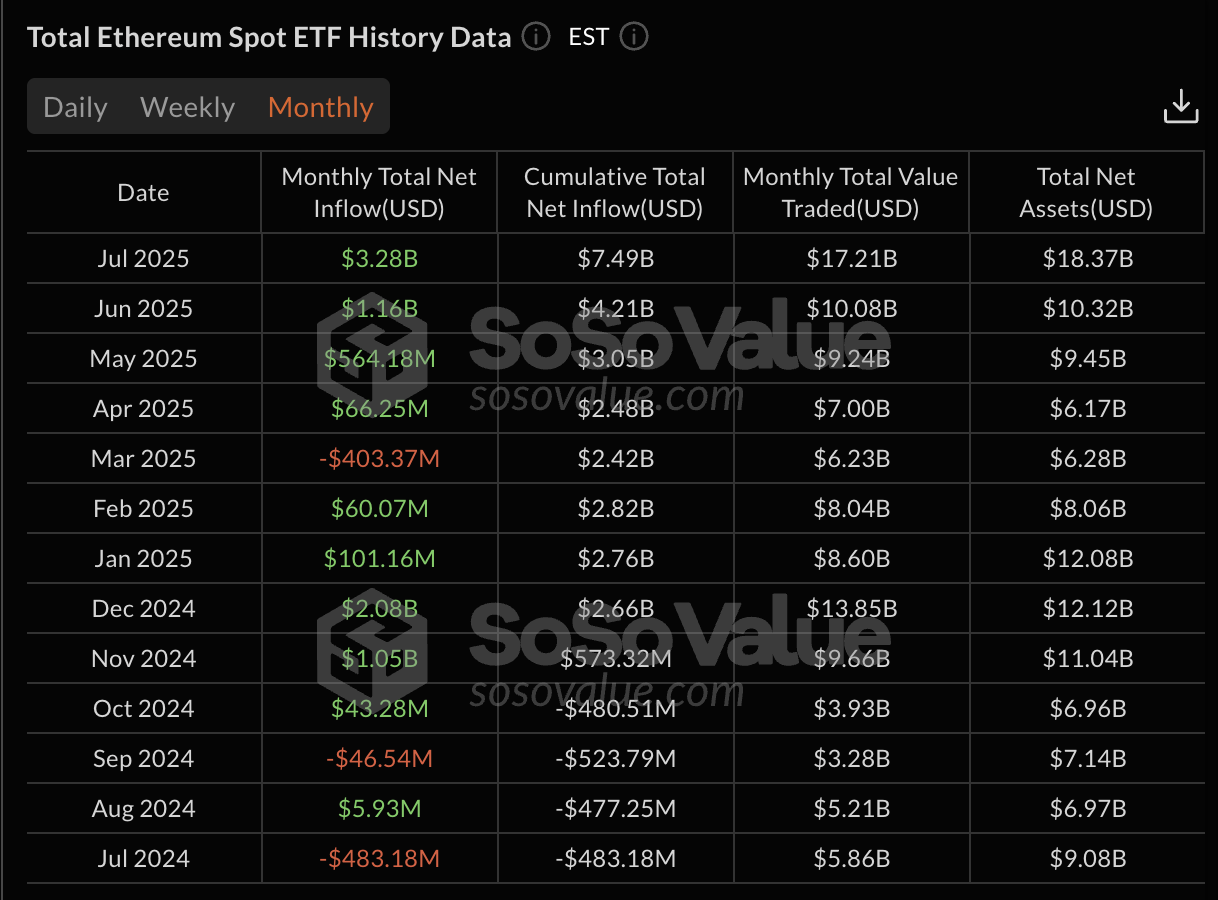Select the Monthly tab

click(x=320, y=107)
